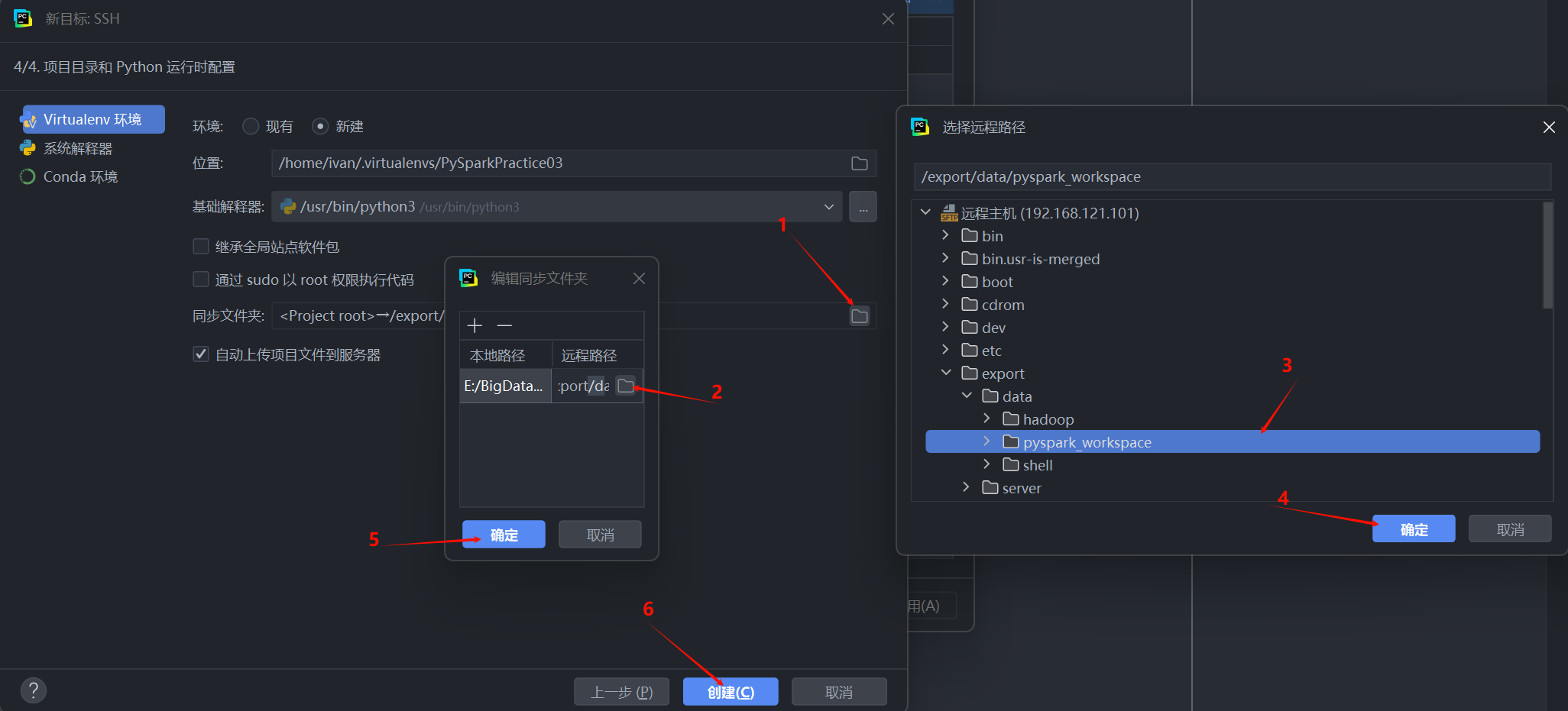The width and height of the screenshot is (1568, 711).
Task: Open sync folders browse folder icon
Action: click(859, 316)
